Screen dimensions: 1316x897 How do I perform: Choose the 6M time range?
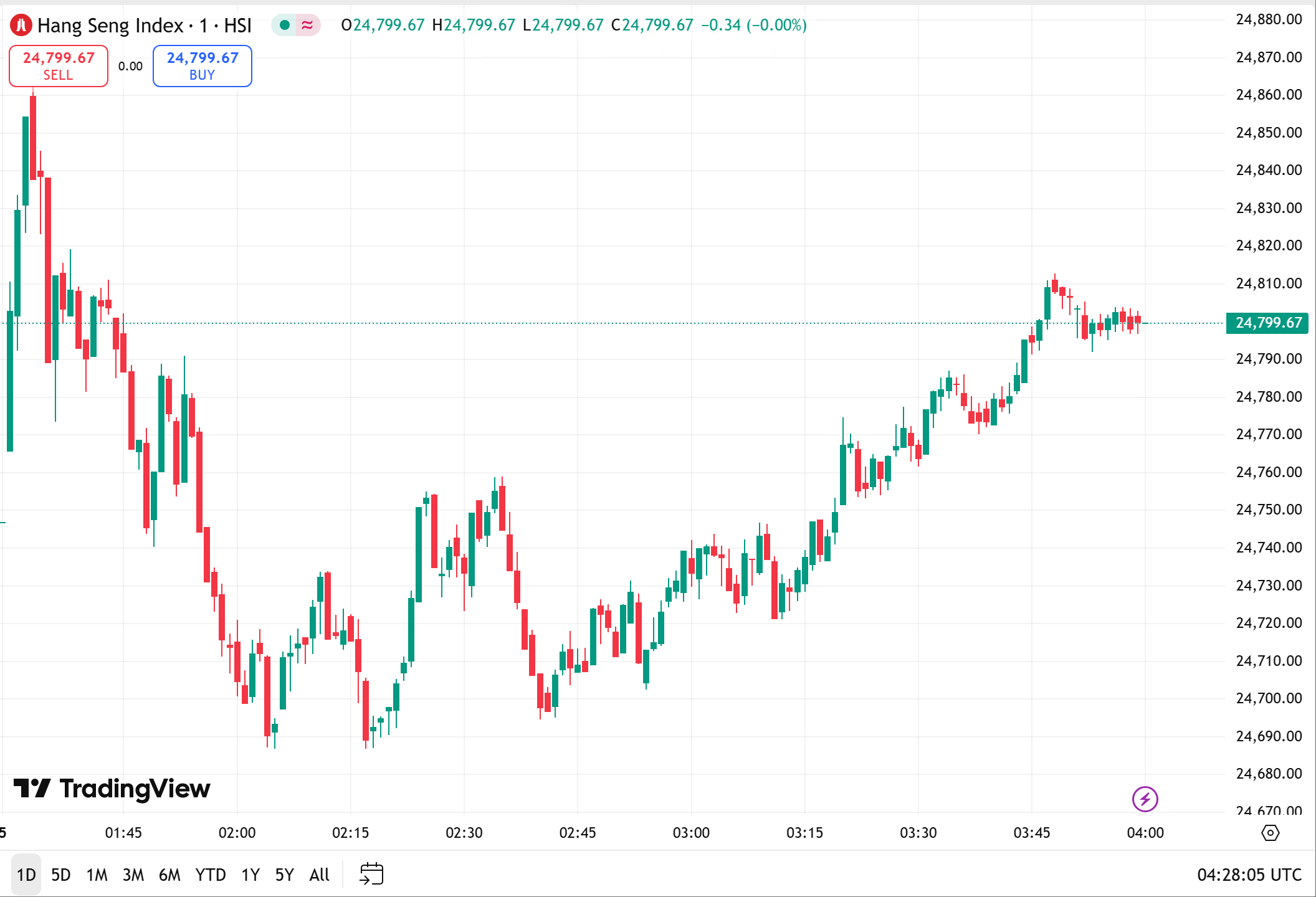169,875
